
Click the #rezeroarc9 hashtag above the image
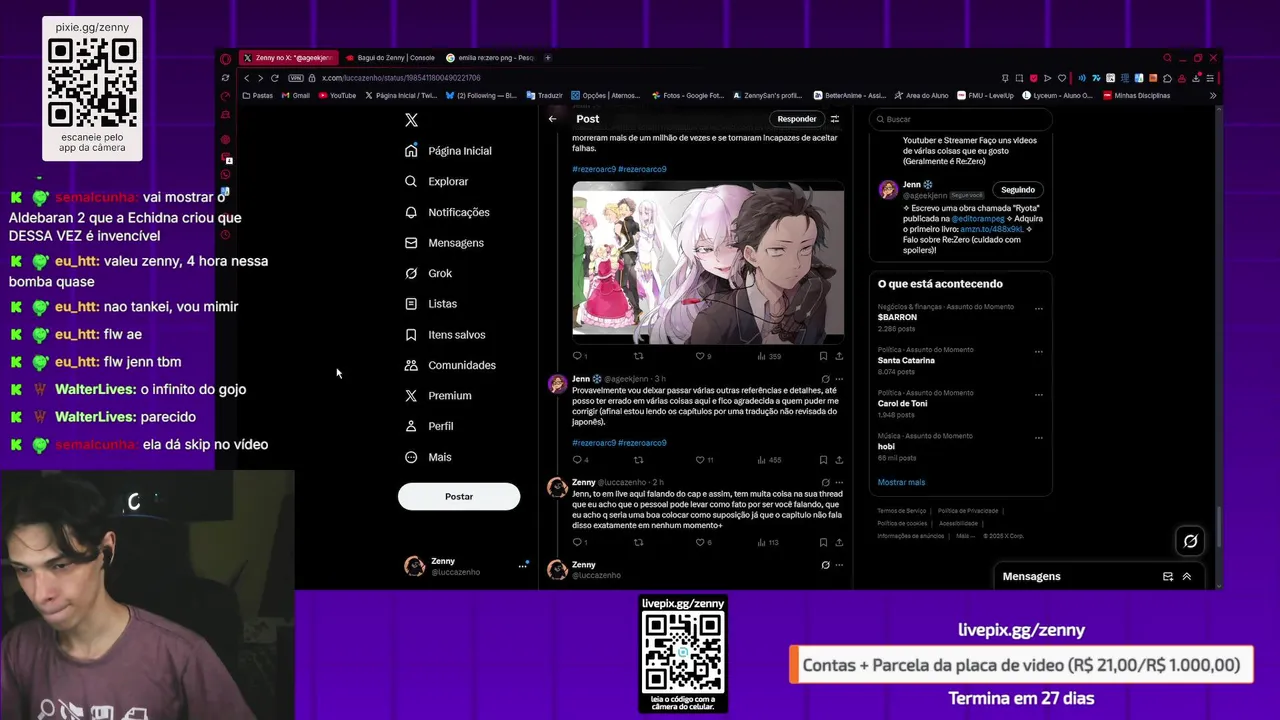tap(593, 169)
